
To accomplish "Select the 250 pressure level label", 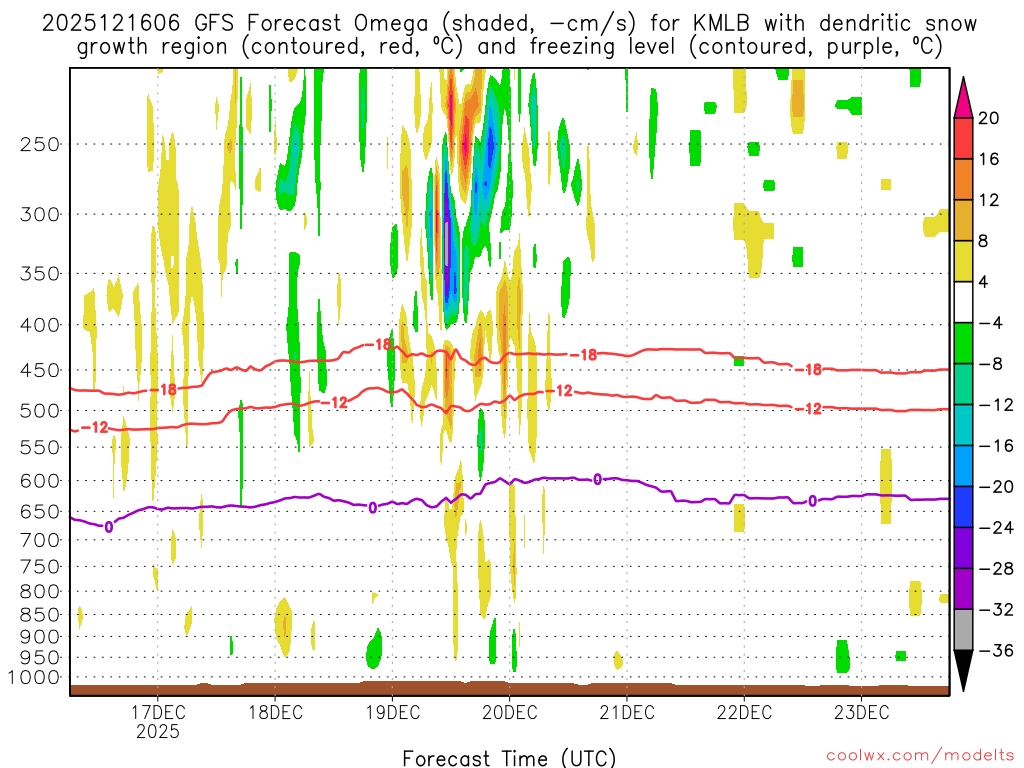I will pyautogui.click(x=40, y=144).
